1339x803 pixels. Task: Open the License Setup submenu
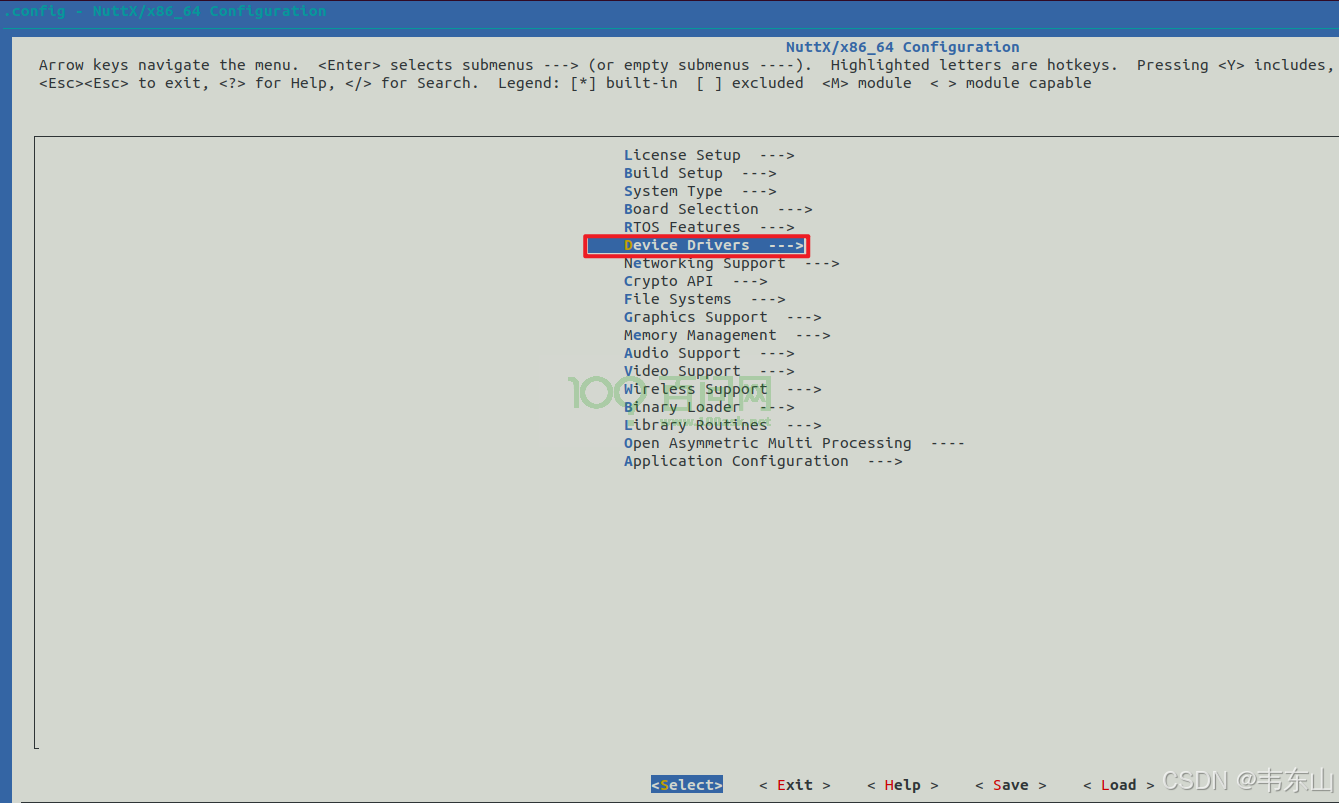coord(709,155)
